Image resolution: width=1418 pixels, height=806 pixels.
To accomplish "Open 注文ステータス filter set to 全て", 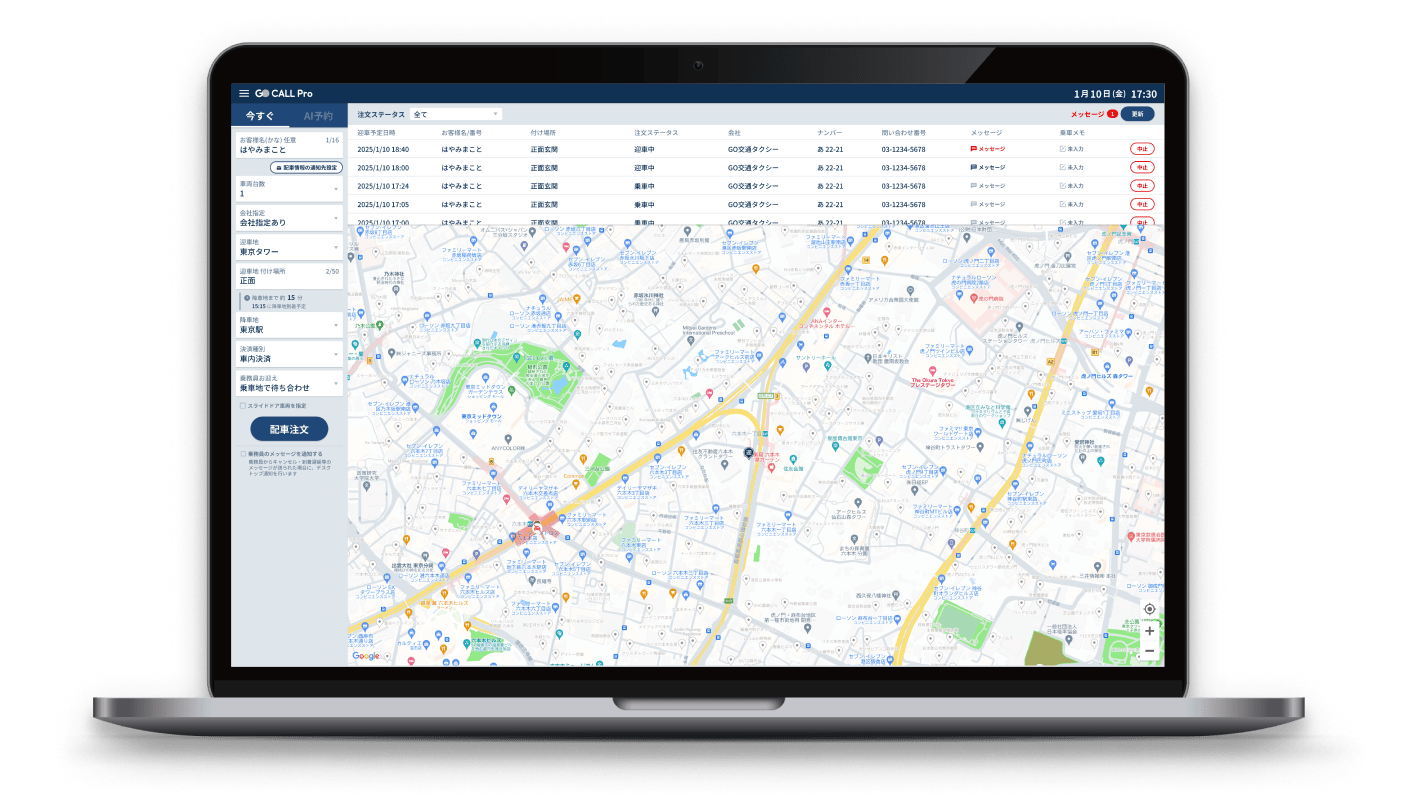I will [x=455, y=114].
